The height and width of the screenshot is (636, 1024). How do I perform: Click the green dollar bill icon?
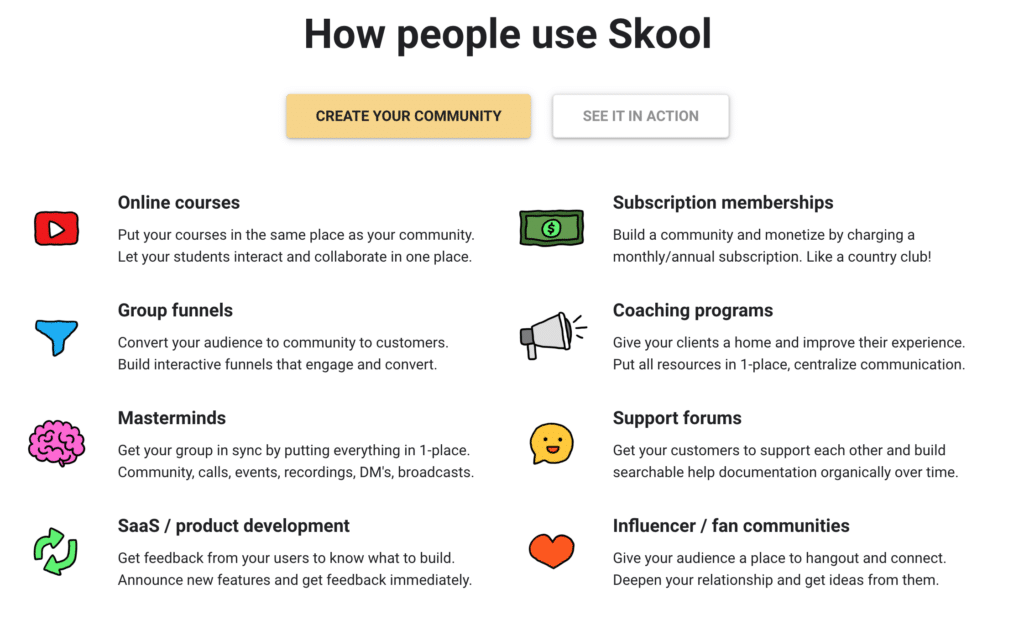pos(551,228)
